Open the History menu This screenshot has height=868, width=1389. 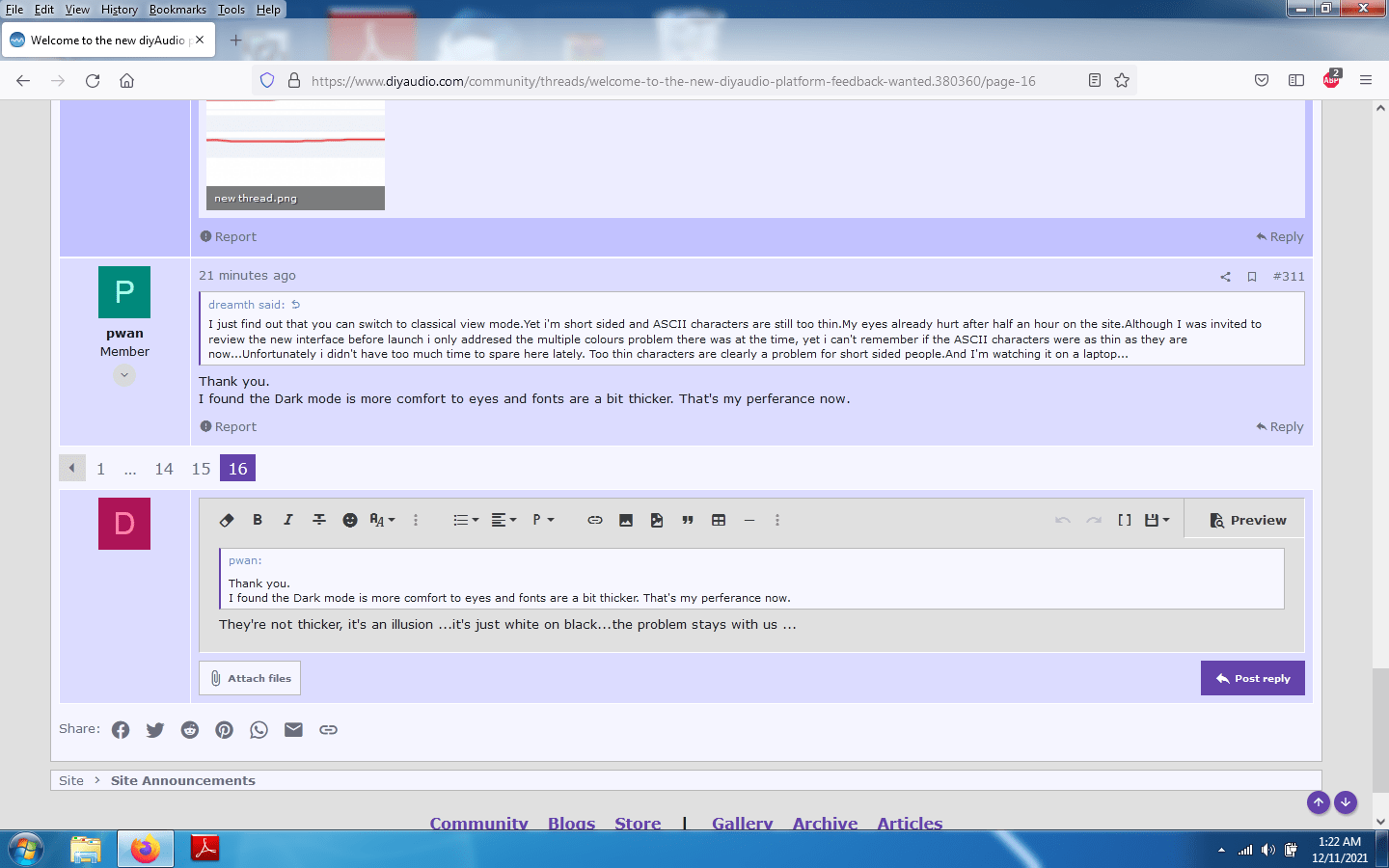click(120, 10)
